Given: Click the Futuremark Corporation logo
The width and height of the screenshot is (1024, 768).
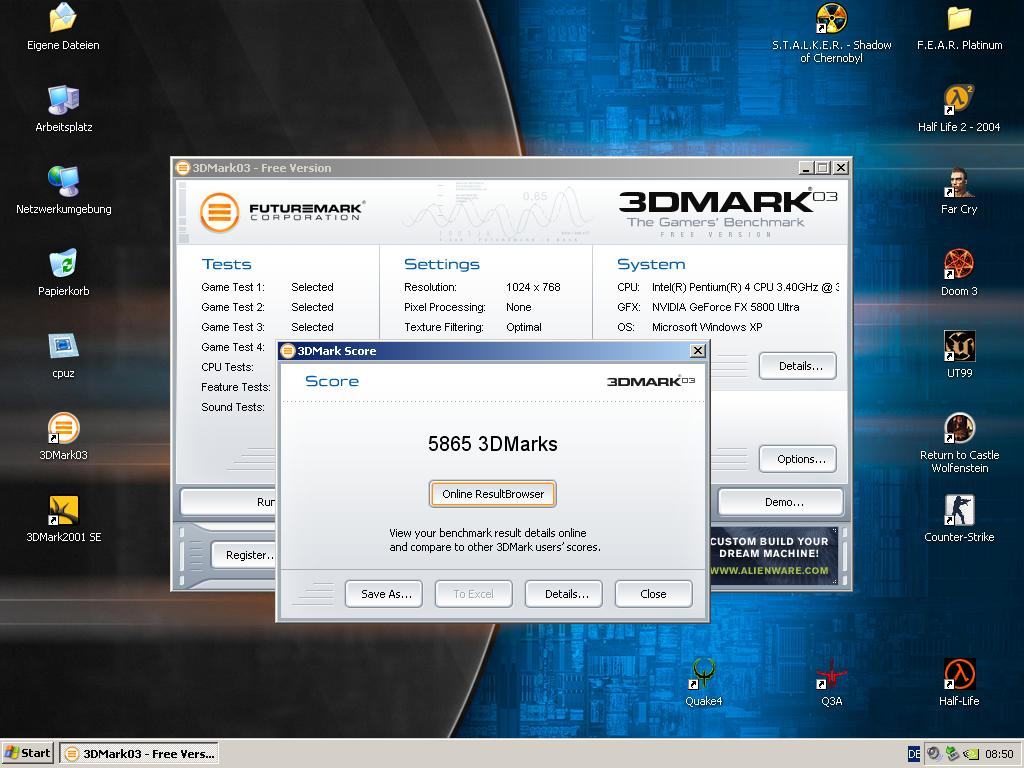Looking at the screenshot, I should 282,212.
